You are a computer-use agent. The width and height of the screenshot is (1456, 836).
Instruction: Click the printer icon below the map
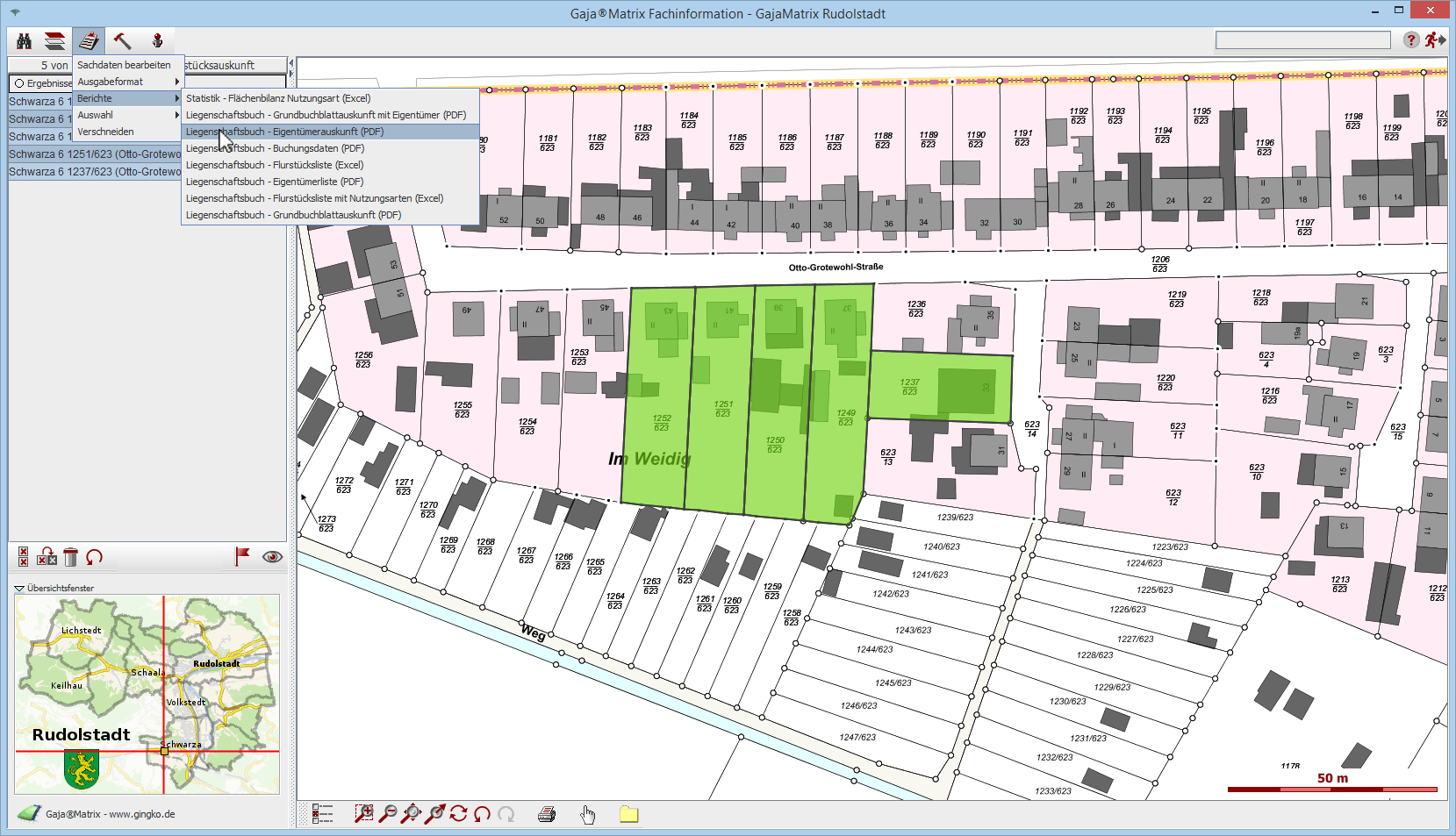547,814
